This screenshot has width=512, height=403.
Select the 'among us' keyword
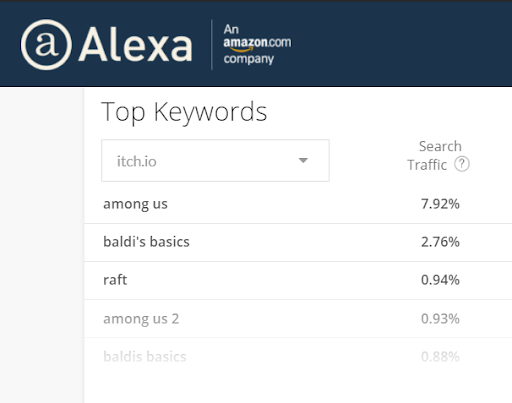coord(135,204)
